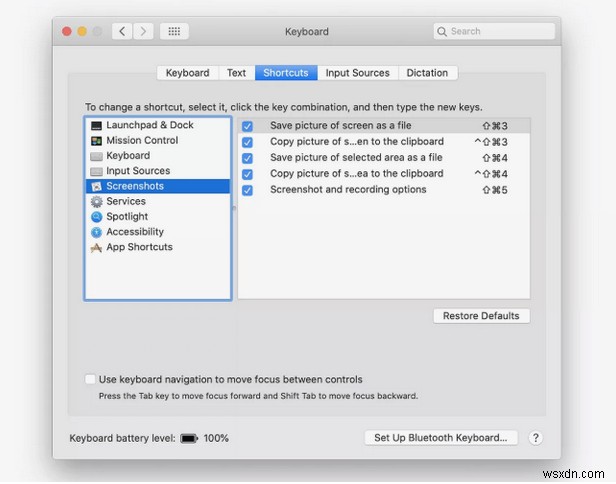Image resolution: width=616 pixels, height=484 pixels.
Task: Open help with the question mark button
Action: pyautogui.click(x=535, y=438)
